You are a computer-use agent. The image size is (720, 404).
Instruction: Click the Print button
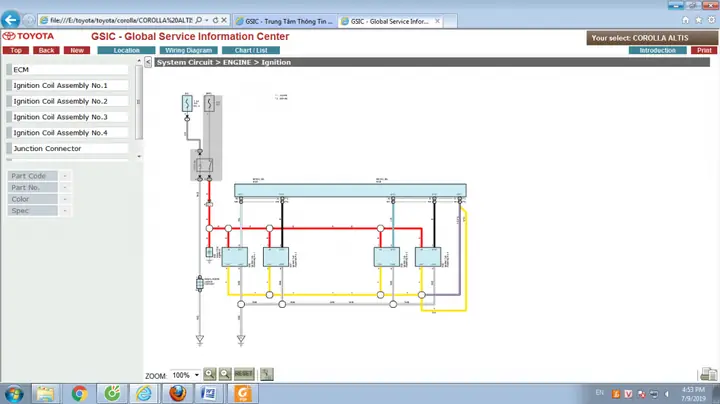pos(704,50)
